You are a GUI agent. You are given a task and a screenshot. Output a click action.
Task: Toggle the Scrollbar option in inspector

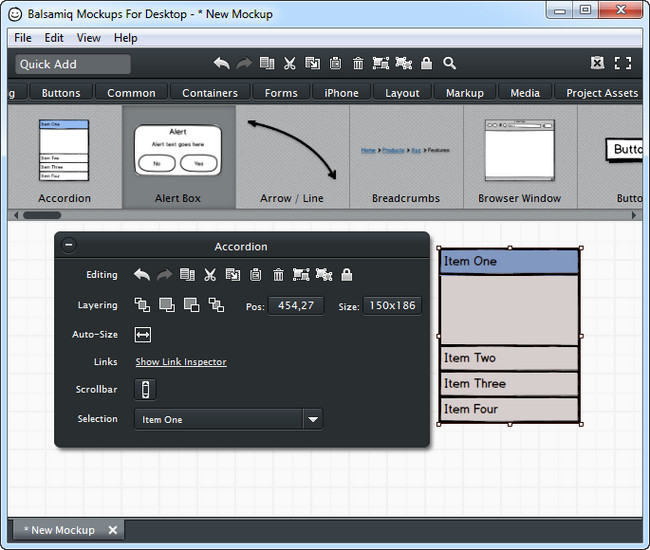[144, 389]
